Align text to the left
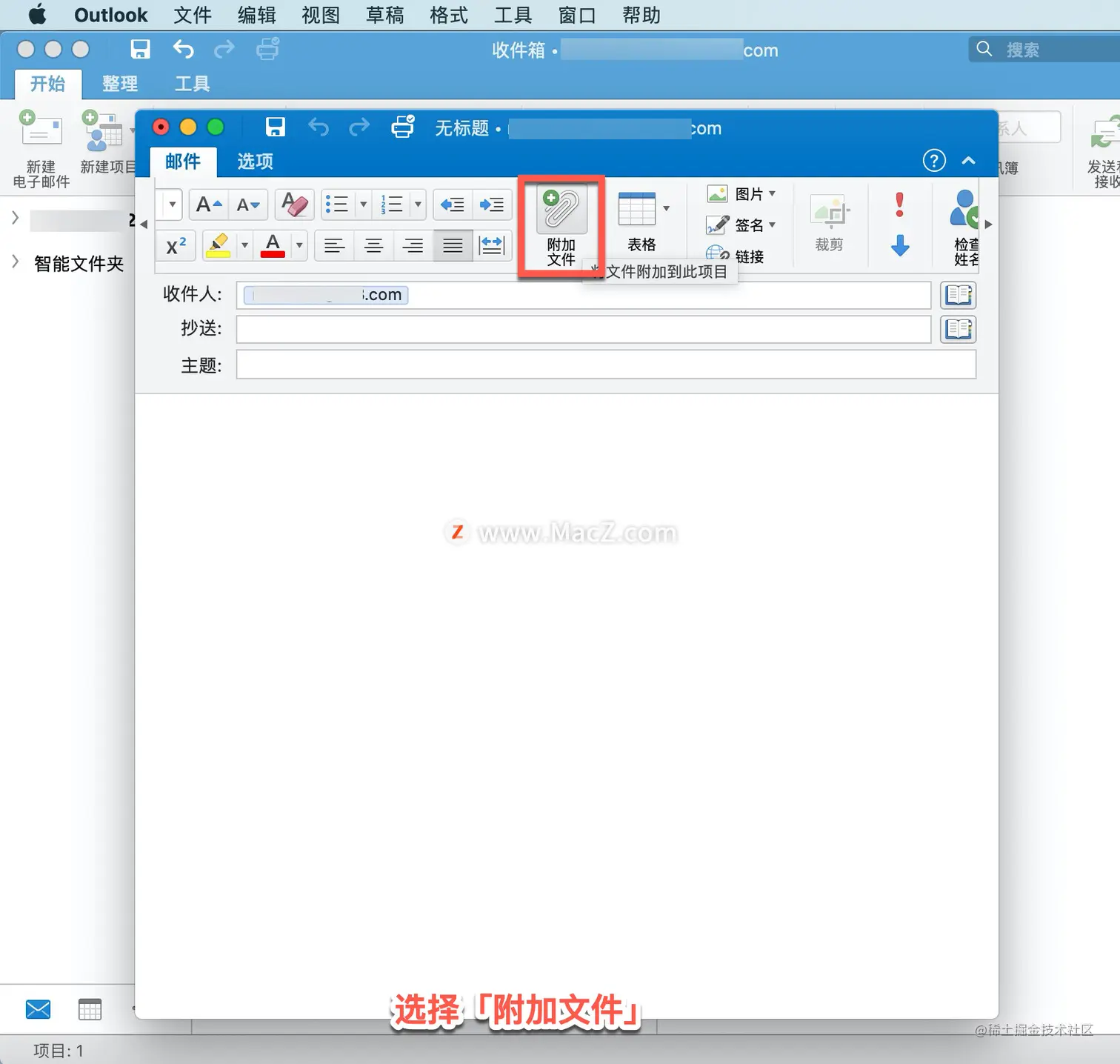 [x=334, y=246]
